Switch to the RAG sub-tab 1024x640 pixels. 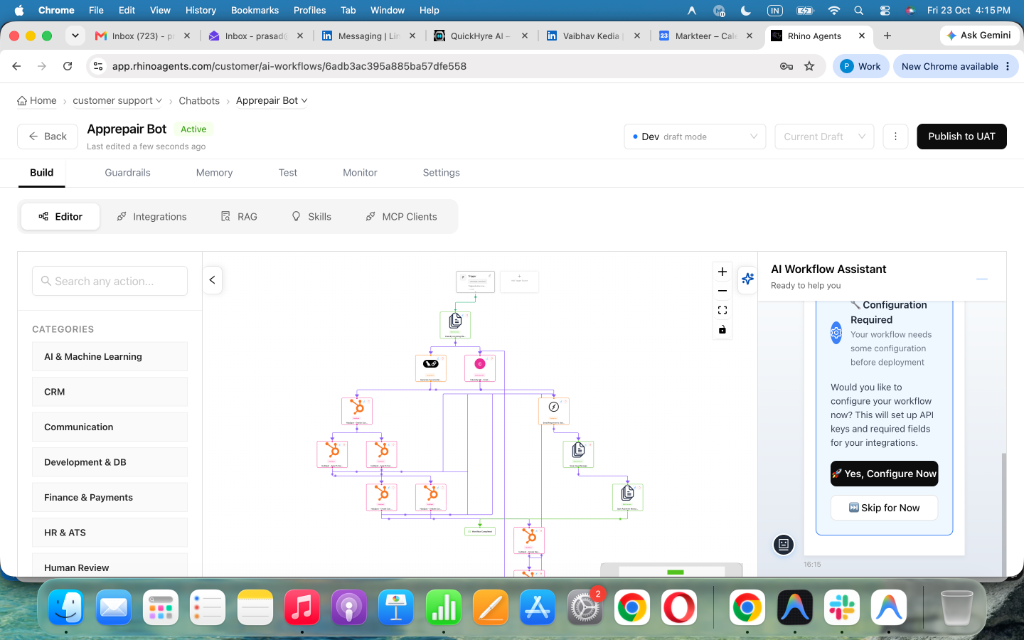tap(239, 217)
